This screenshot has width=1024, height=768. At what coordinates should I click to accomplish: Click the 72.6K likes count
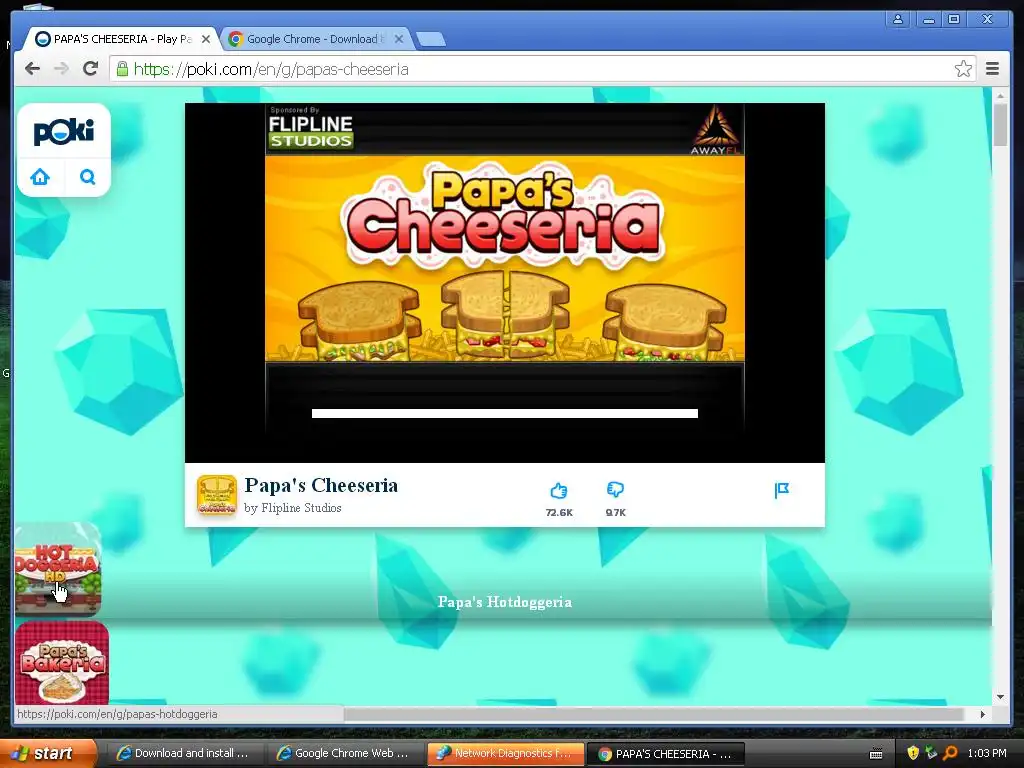coord(559,513)
